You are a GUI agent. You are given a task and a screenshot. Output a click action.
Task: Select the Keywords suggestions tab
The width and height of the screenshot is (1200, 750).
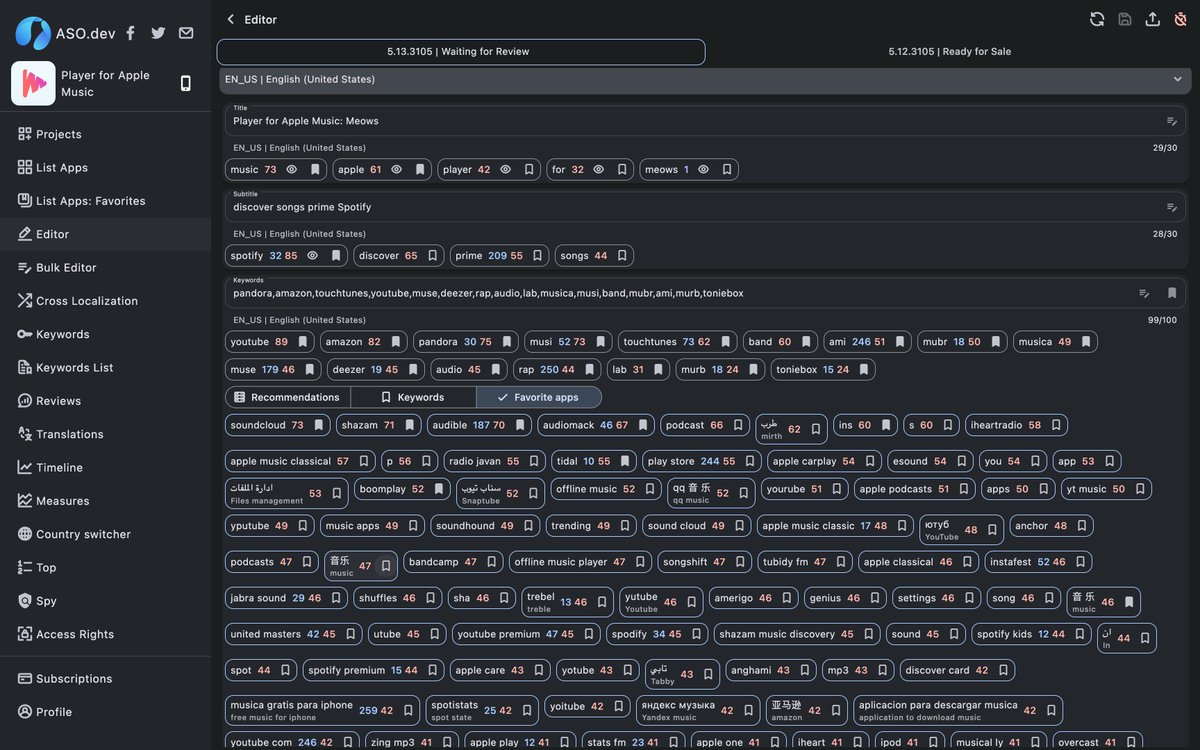click(x=413, y=397)
